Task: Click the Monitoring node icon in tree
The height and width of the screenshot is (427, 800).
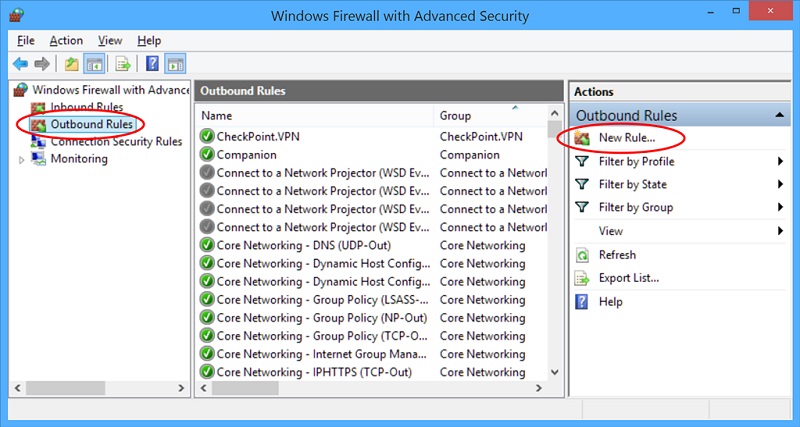Action: [39, 159]
